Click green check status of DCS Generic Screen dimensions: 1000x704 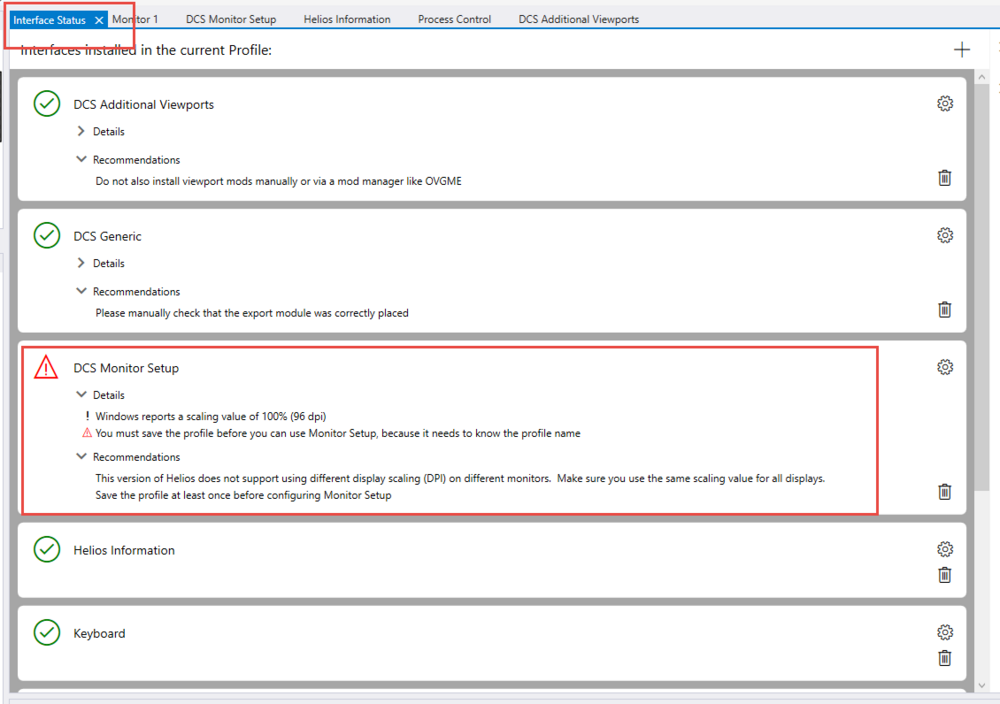coord(47,235)
